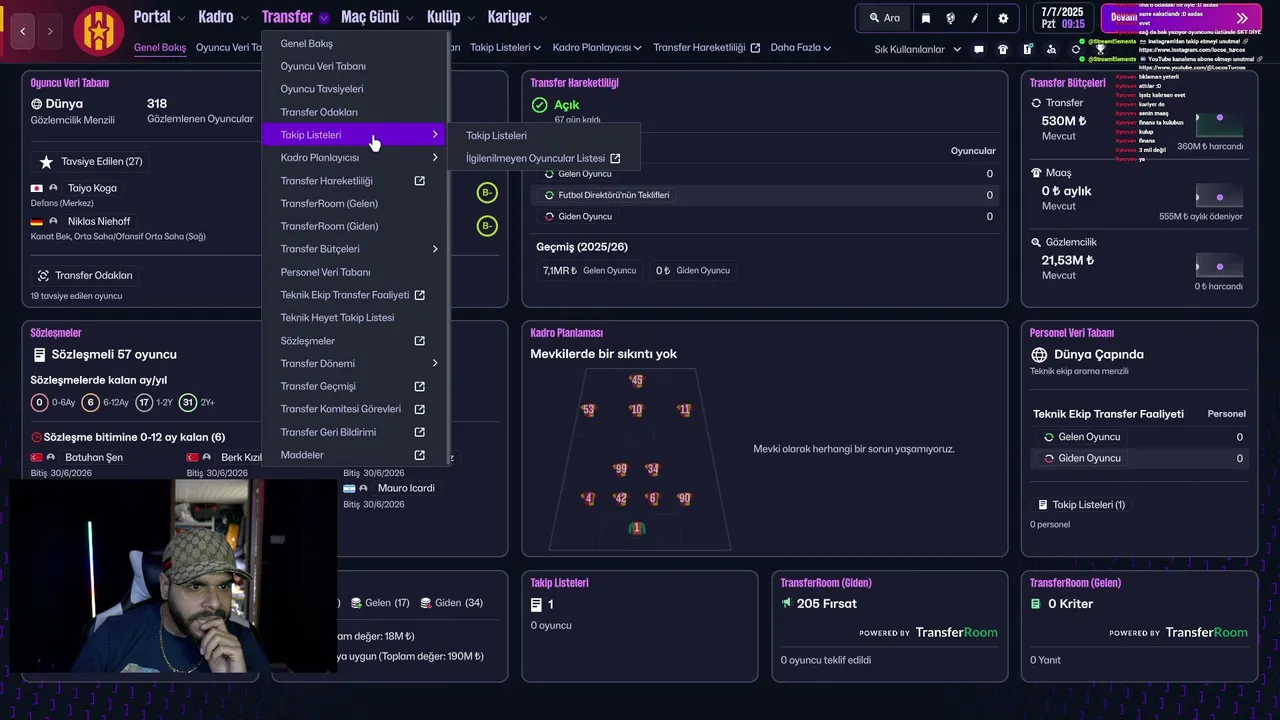Click the star icon beside Tavsiye Edilen
The image size is (1280, 720).
46,162
